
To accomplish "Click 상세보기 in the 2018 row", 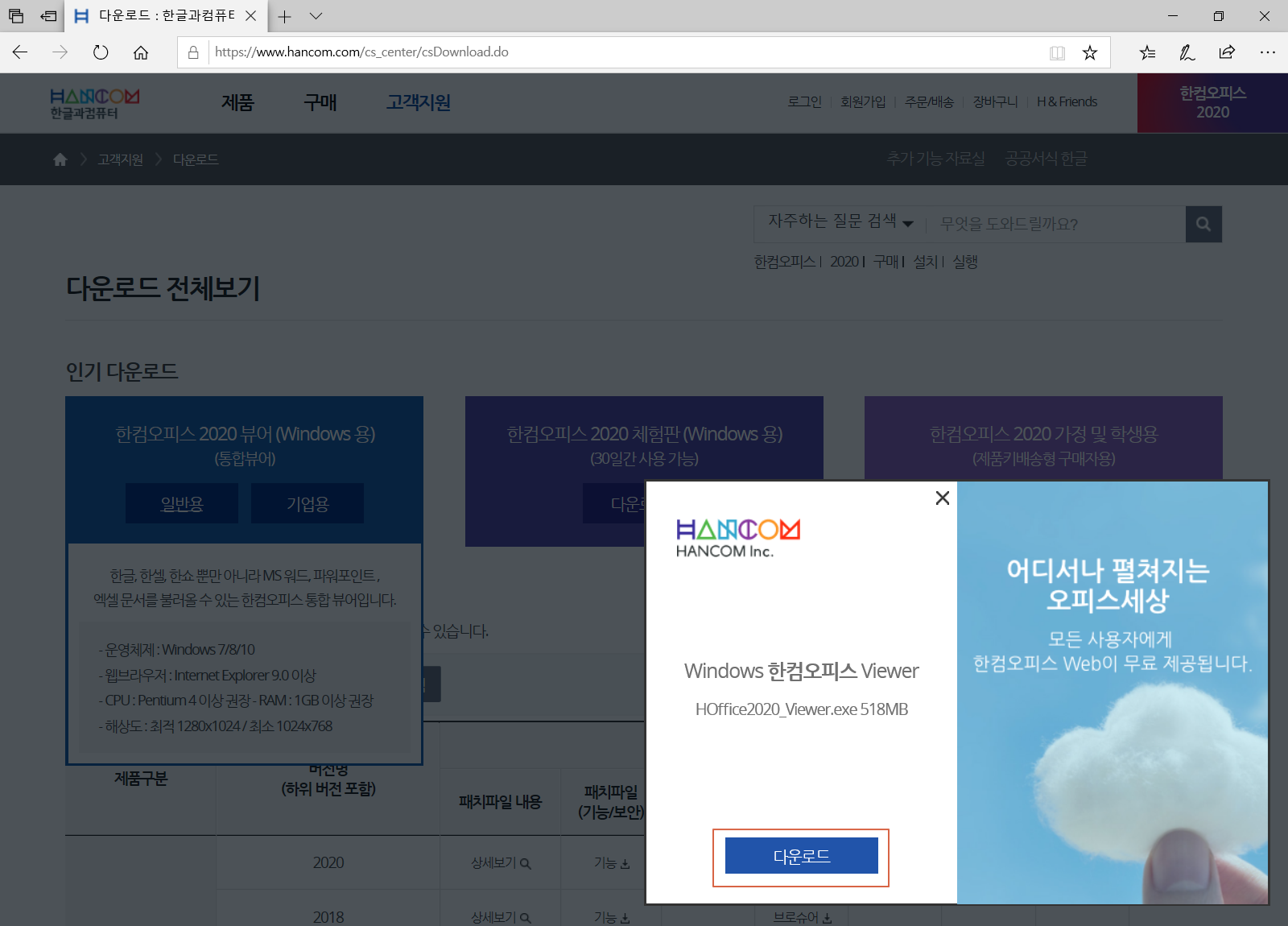I will tap(500, 917).
